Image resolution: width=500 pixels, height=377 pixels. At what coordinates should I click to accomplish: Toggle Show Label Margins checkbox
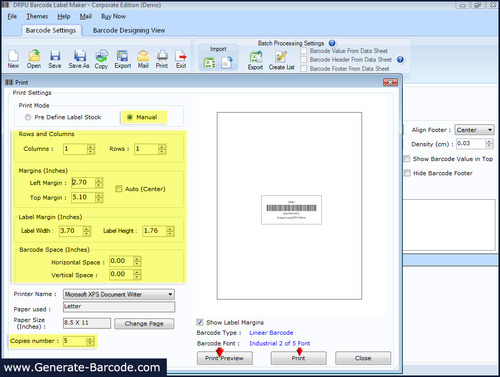coord(200,322)
